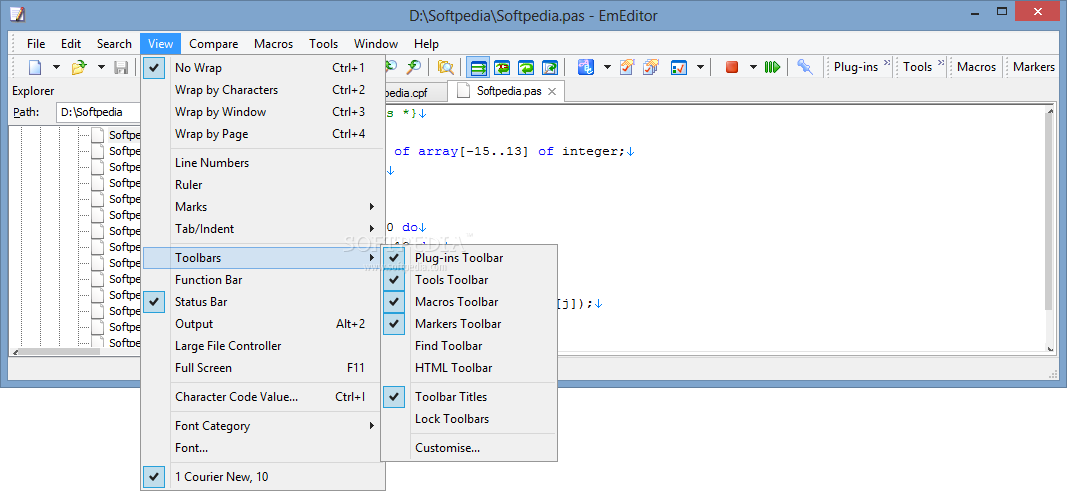Enable the Find Toolbar option
The image size is (1067, 491).
pyautogui.click(x=470, y=345)
